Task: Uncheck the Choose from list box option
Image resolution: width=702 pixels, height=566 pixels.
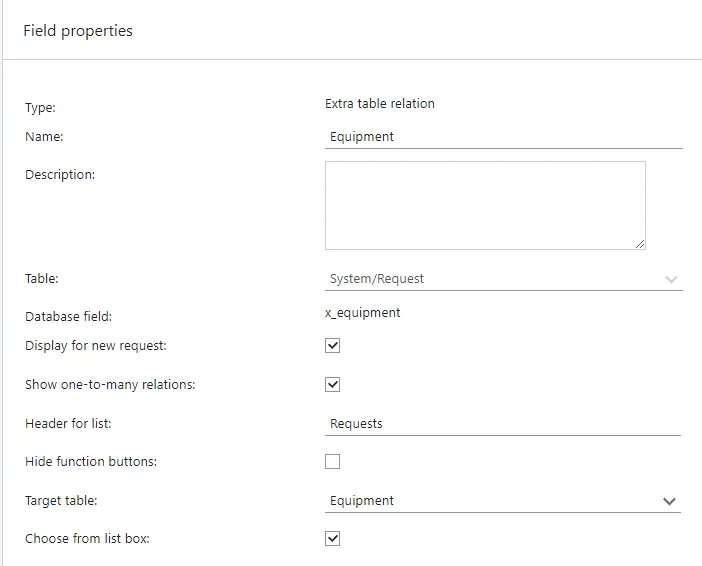Action: point(333,539)
